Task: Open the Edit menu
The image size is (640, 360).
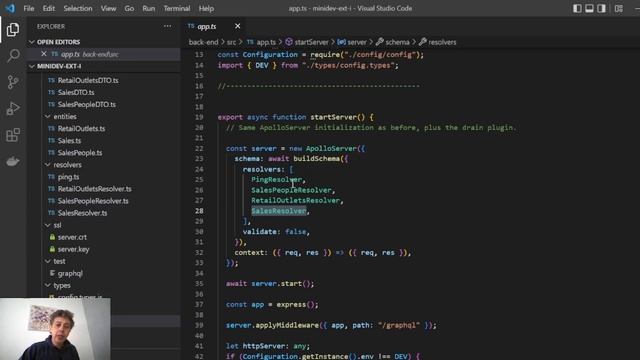Action: [49, 8]
